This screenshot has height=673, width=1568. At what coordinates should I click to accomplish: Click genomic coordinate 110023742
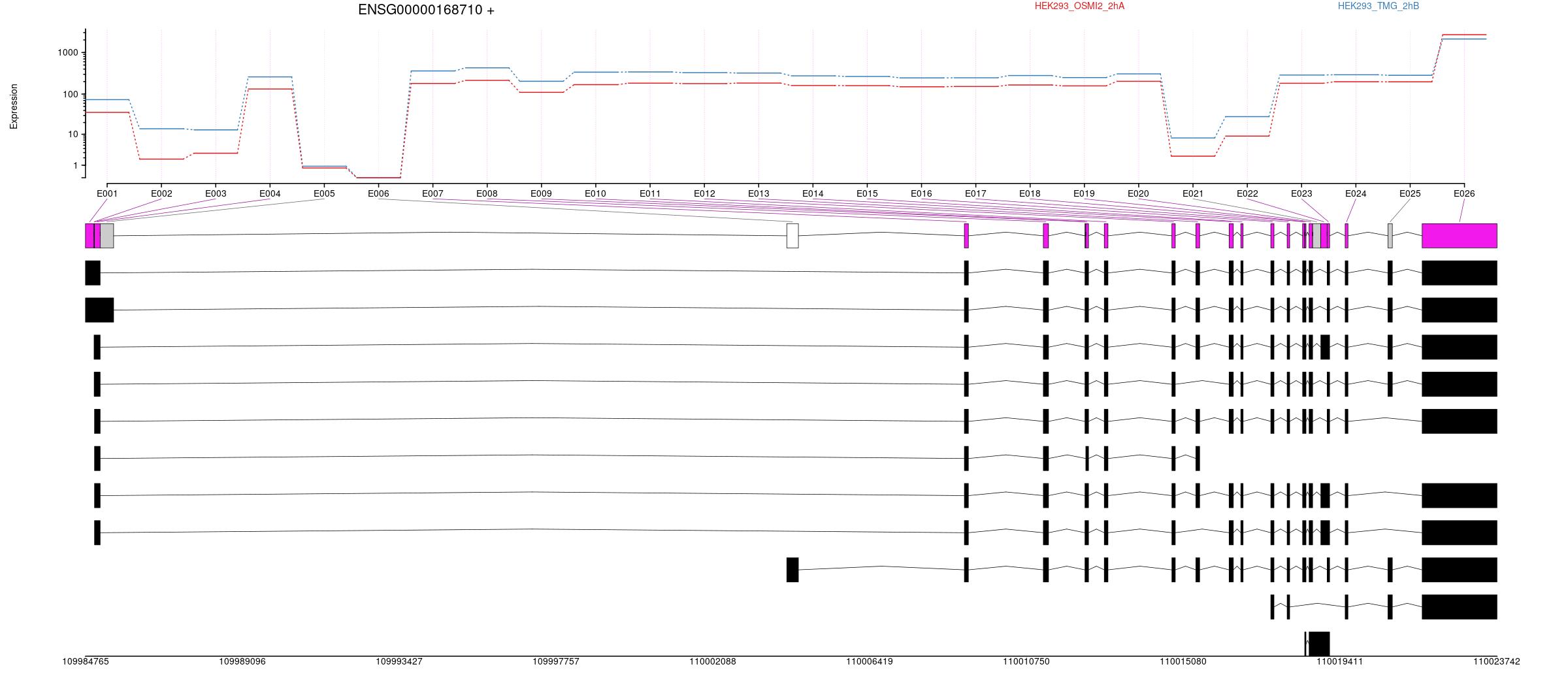coord(1497,661)
